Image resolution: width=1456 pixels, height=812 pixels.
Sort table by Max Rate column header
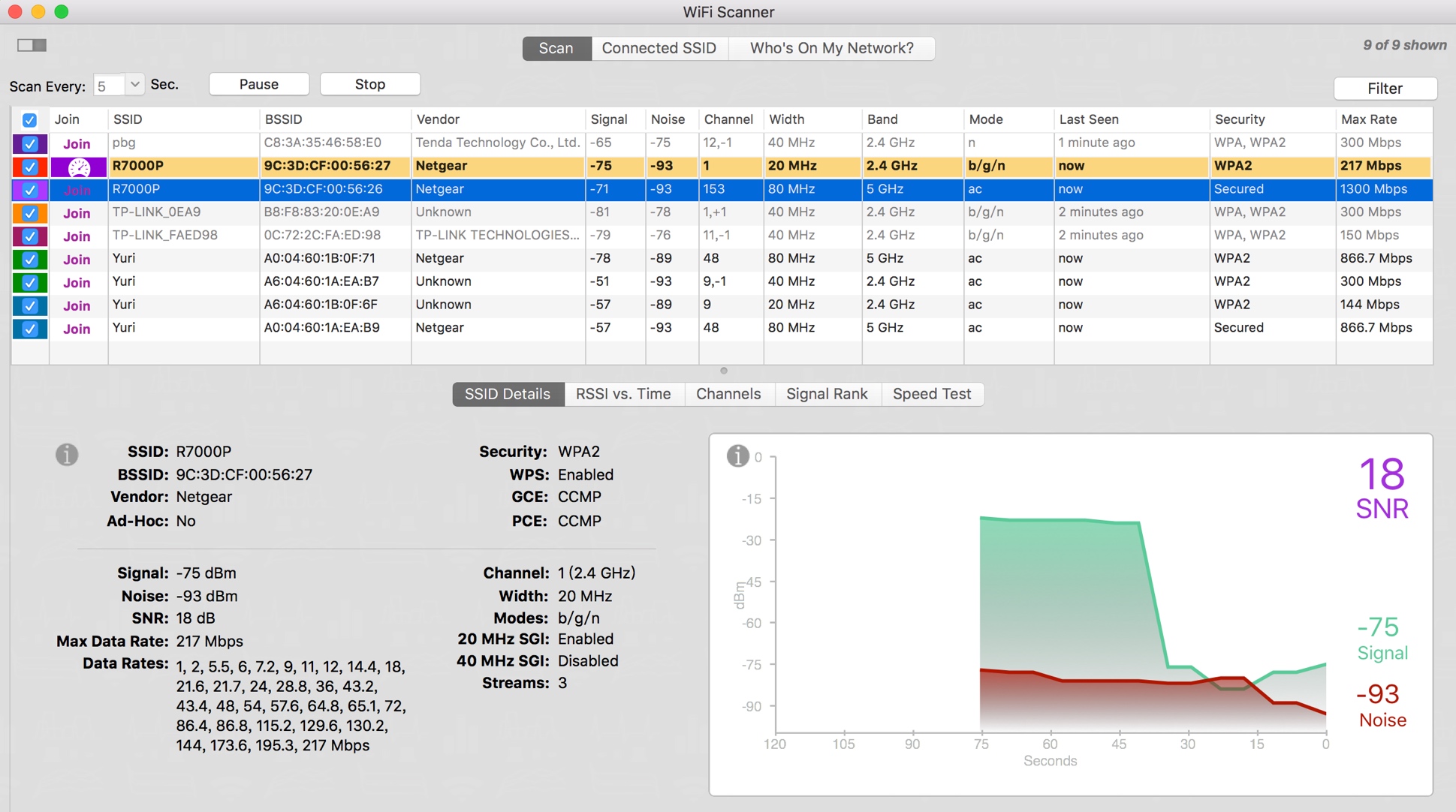(1368, 119)
